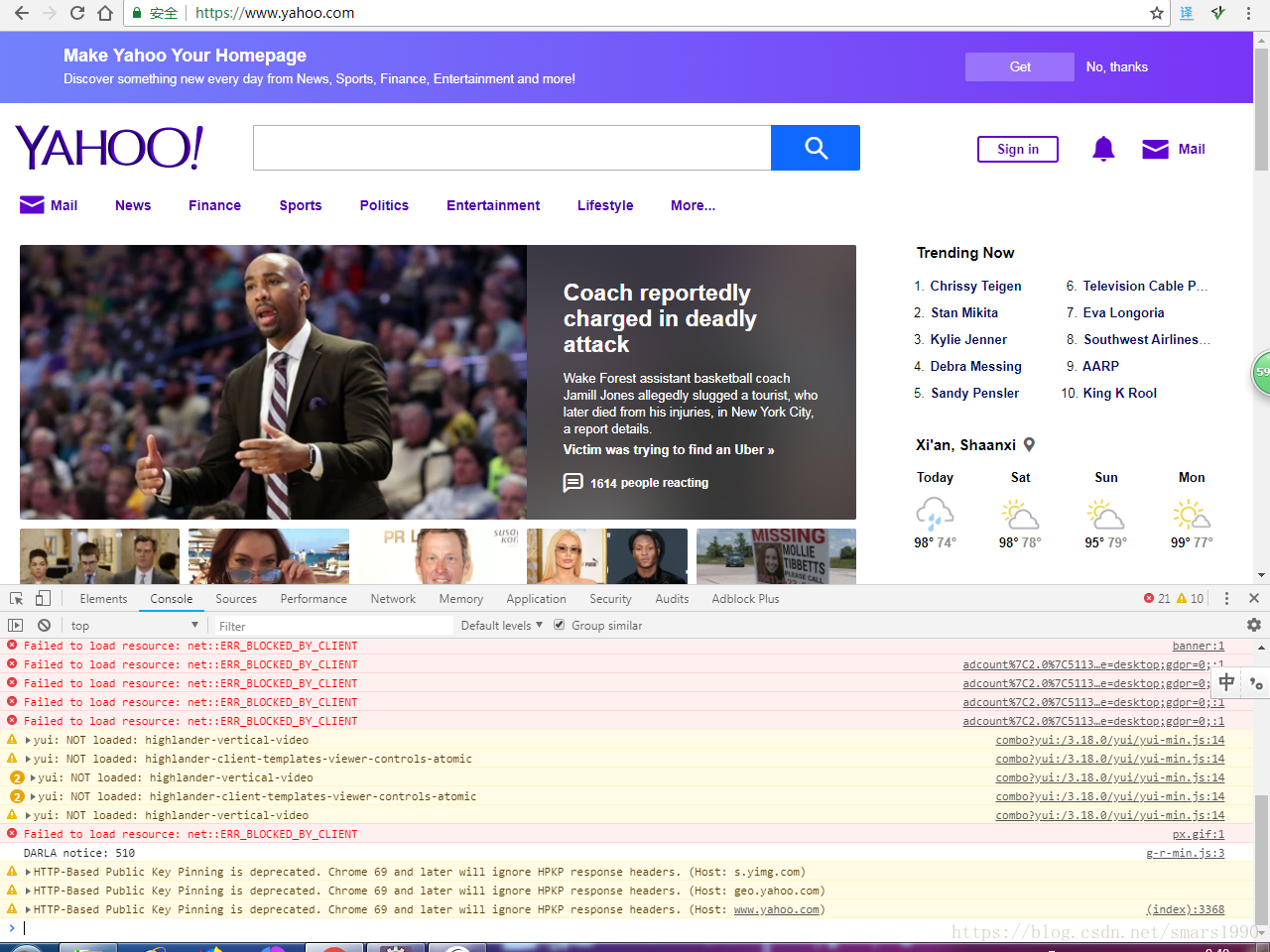Image resolution: width=1270 pixels, height=952 pixels.
Task: Click the console prompt input line
Action: 635,928
